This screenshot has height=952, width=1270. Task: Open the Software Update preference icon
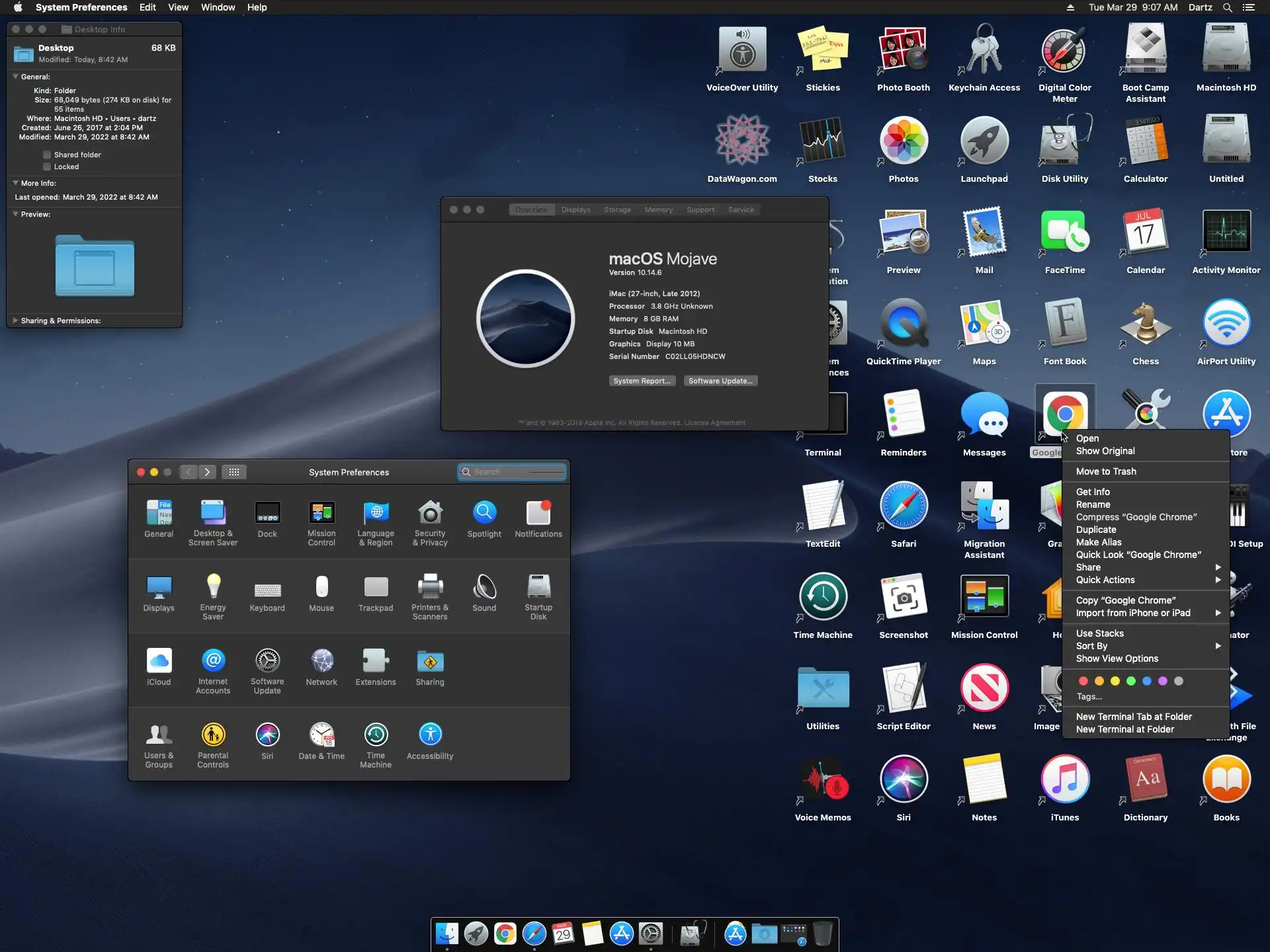point(267,662)
